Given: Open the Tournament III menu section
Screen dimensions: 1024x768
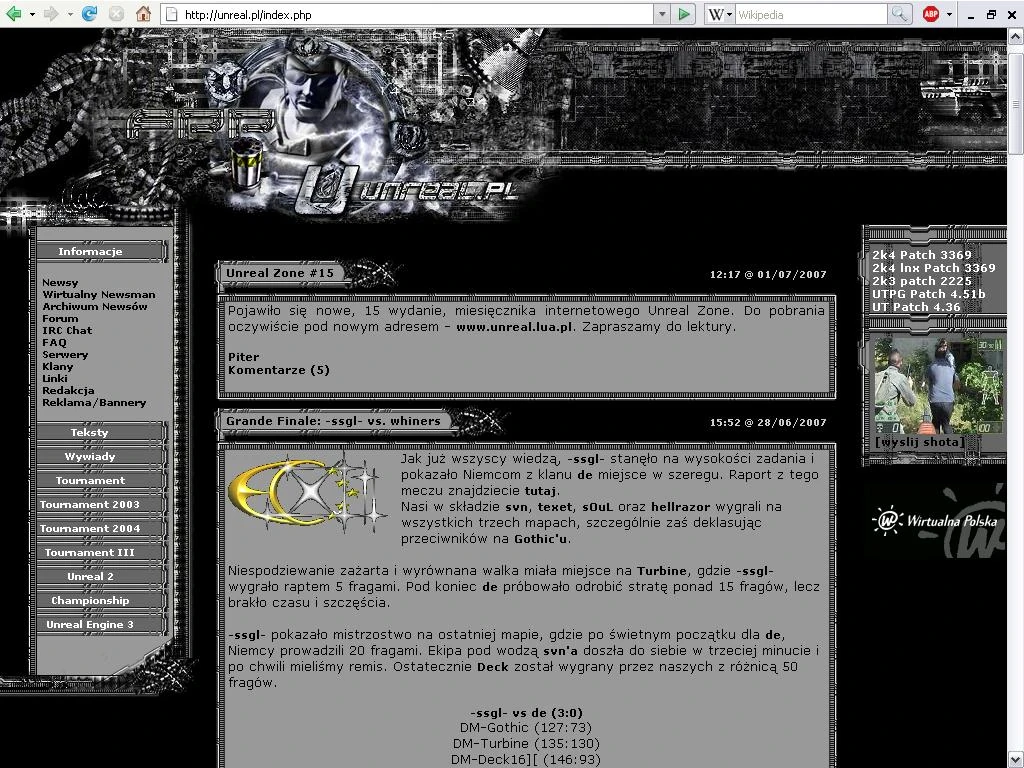Looking at the screenshot, I should (x=91, y=552).
